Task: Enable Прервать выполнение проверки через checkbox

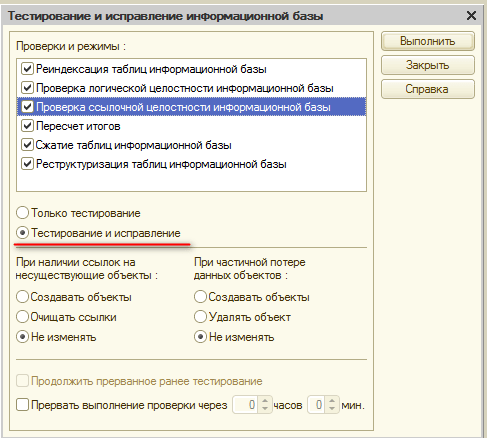Action: 22,405
